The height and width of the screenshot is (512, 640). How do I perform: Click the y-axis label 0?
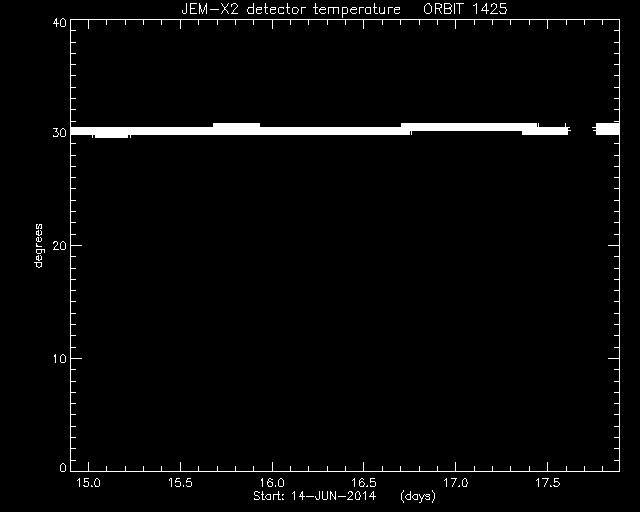point(63,467)
